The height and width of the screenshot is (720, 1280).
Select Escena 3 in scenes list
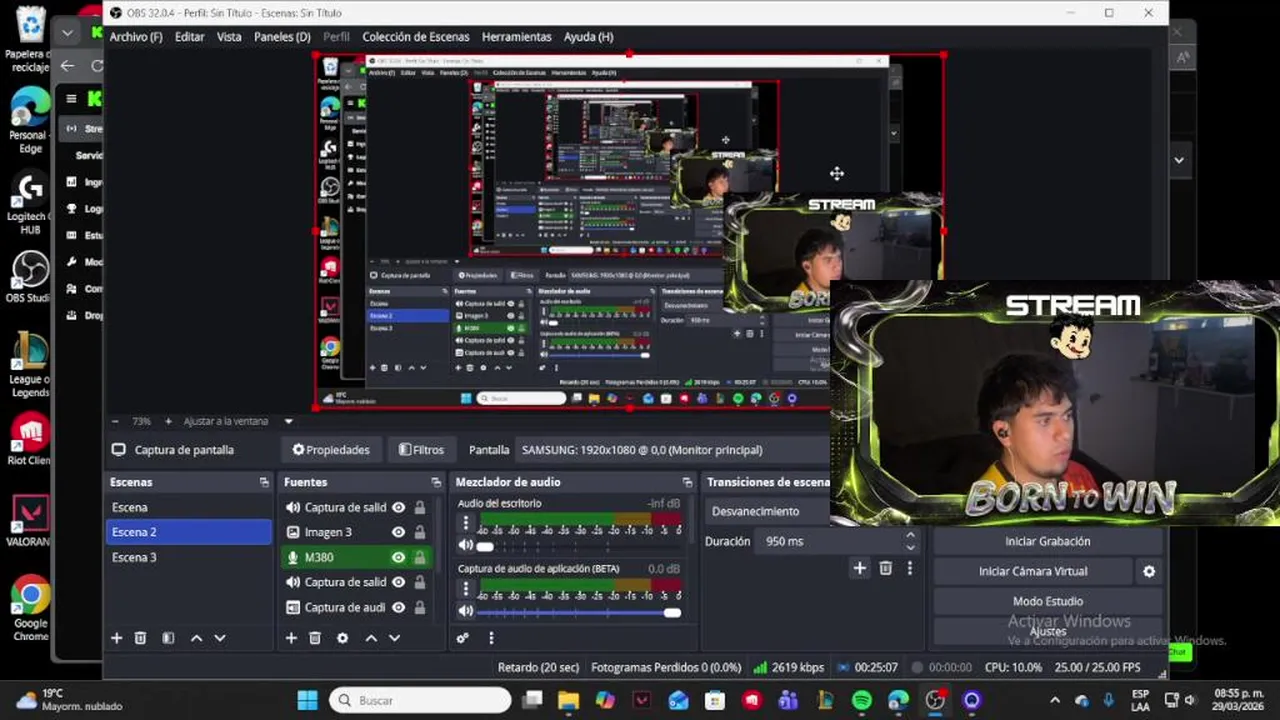[188, 557]
